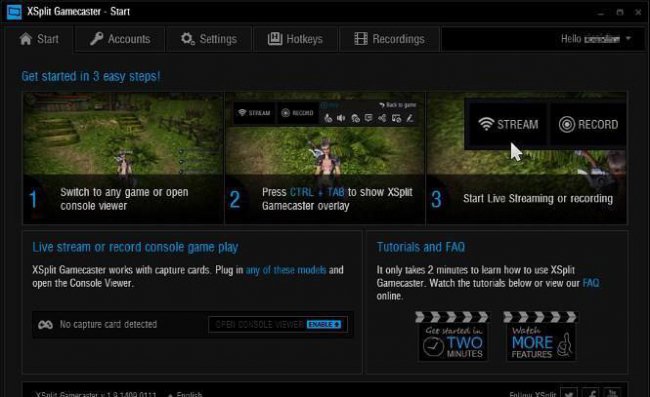Open the English language selector
The height and width of the screenshot is (397, 650).
click(x=185, y=394)
